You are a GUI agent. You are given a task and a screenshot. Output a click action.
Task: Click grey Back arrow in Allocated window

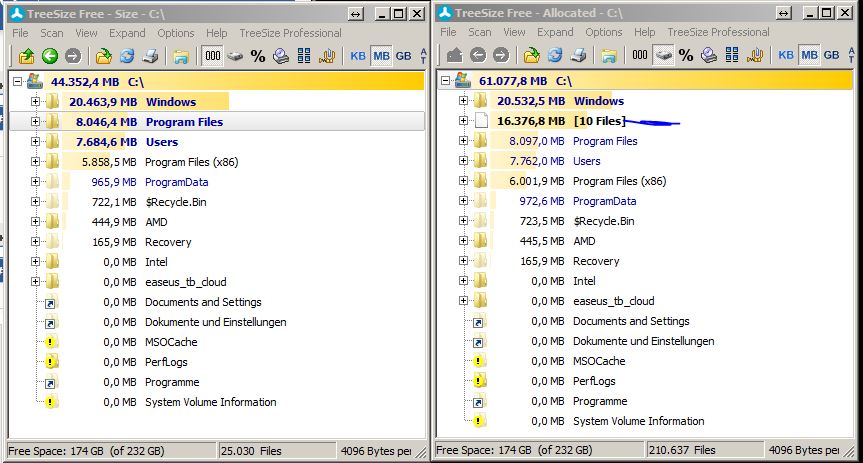pyautogui.click(x=478, y=55)
